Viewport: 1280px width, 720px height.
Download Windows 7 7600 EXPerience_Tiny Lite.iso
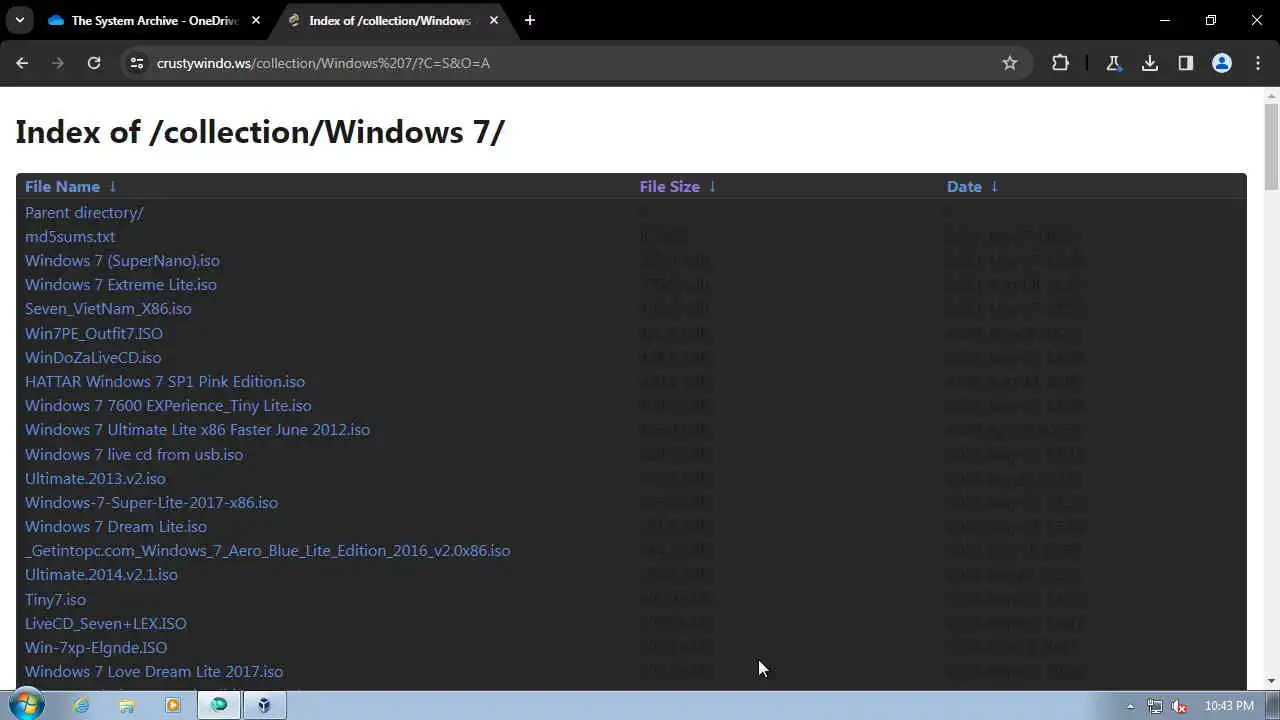tap(168, 405)
